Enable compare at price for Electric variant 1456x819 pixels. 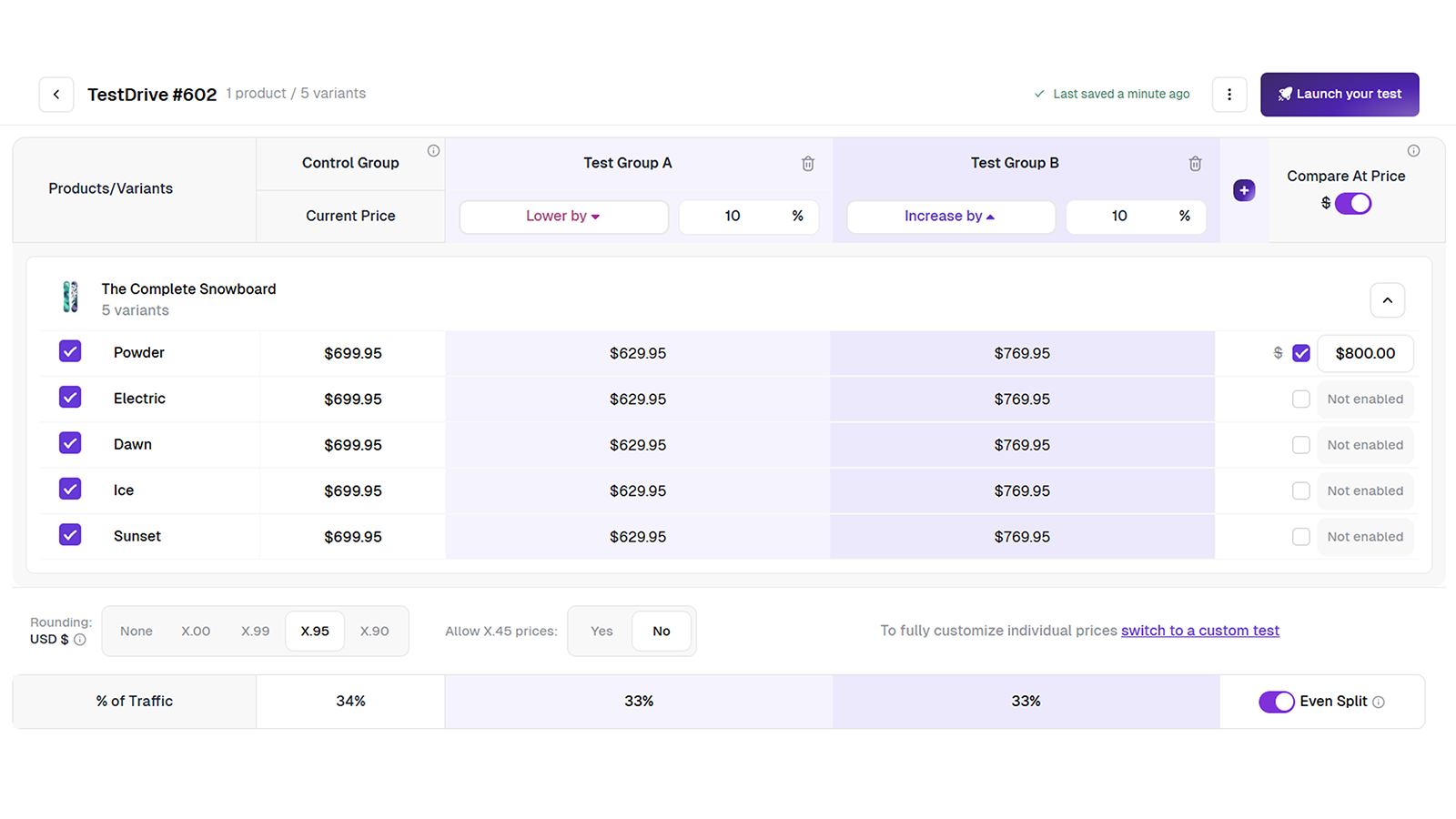(1301, 399)
